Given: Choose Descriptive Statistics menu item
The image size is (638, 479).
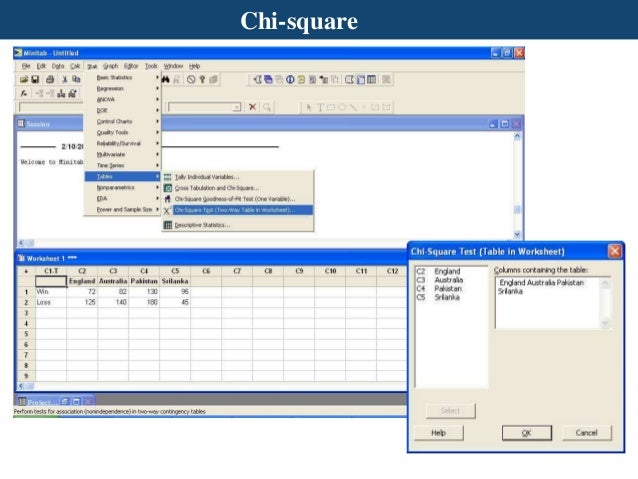Looking at the screenshot, I should [238, 225].
